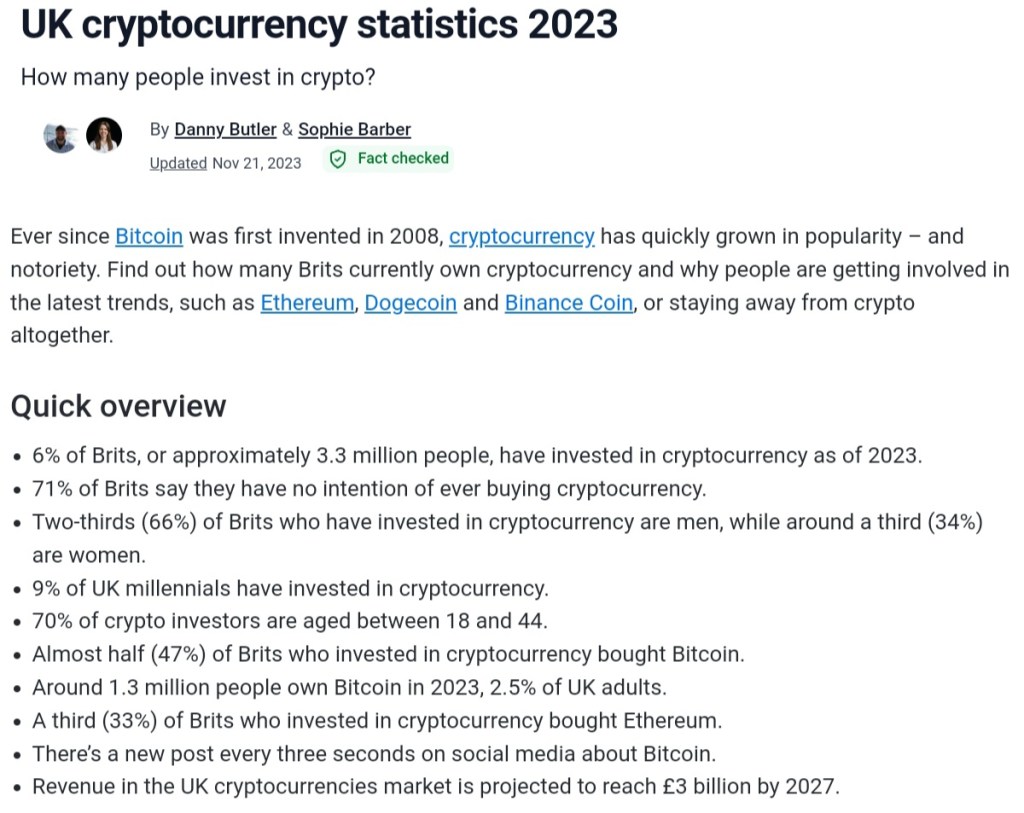Click the shield icon beside Fact checked
The image size is (1024, 813).
tap(338, 159)
